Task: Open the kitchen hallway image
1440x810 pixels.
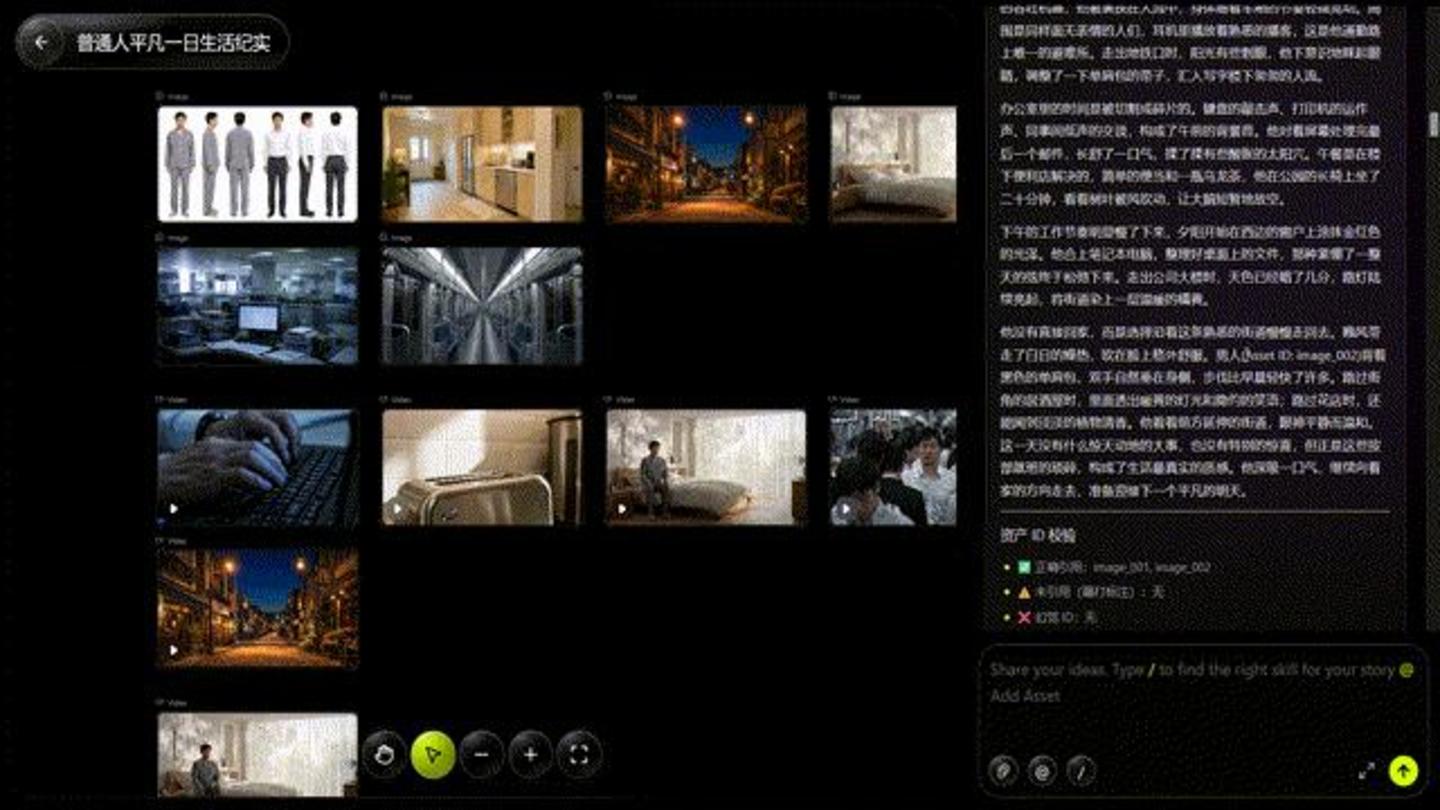Action: click(482, 164)
